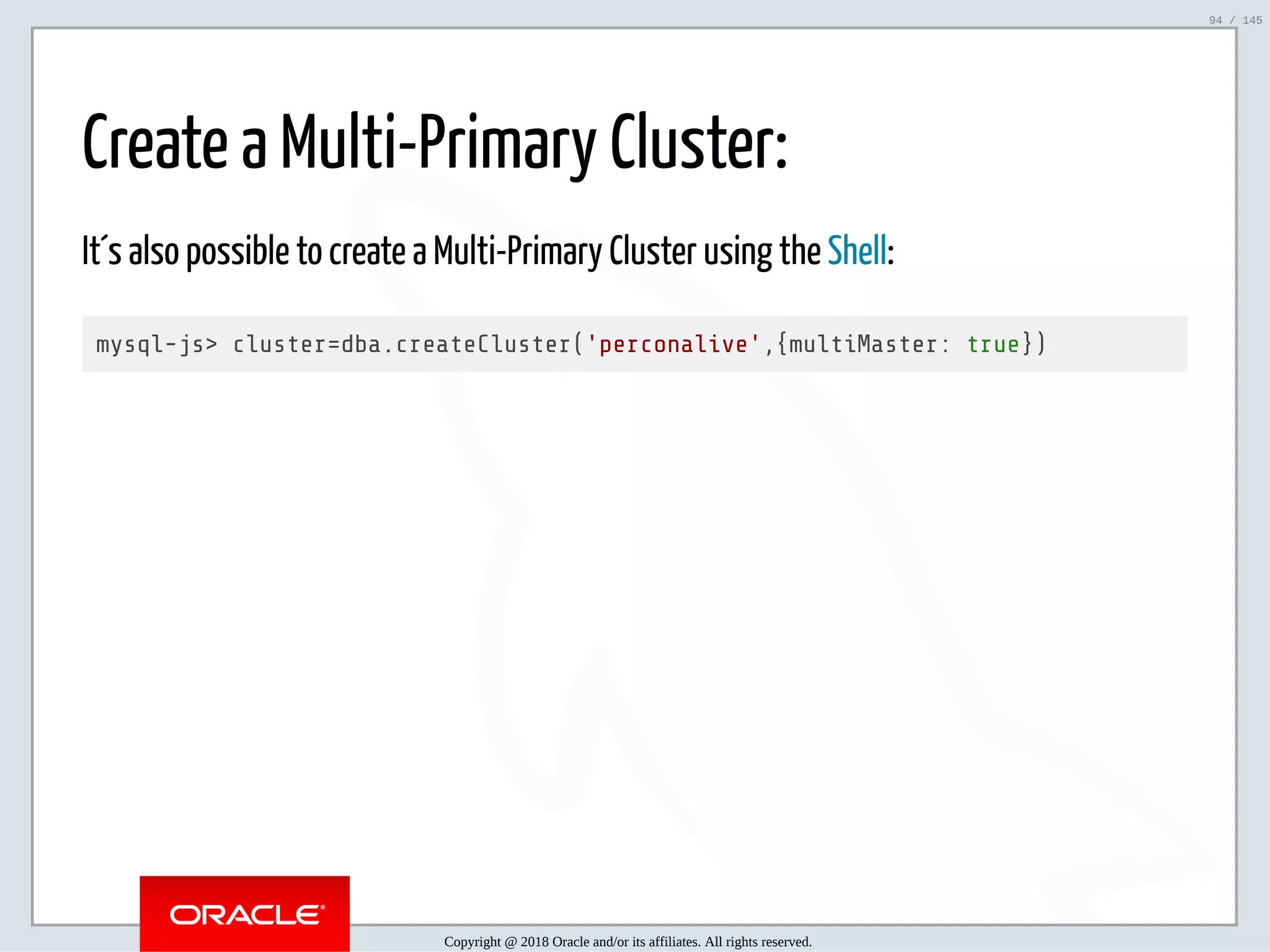Click the slide counter '94 / 145'
Screen dimensions: 1270x952
(1235, 20)
